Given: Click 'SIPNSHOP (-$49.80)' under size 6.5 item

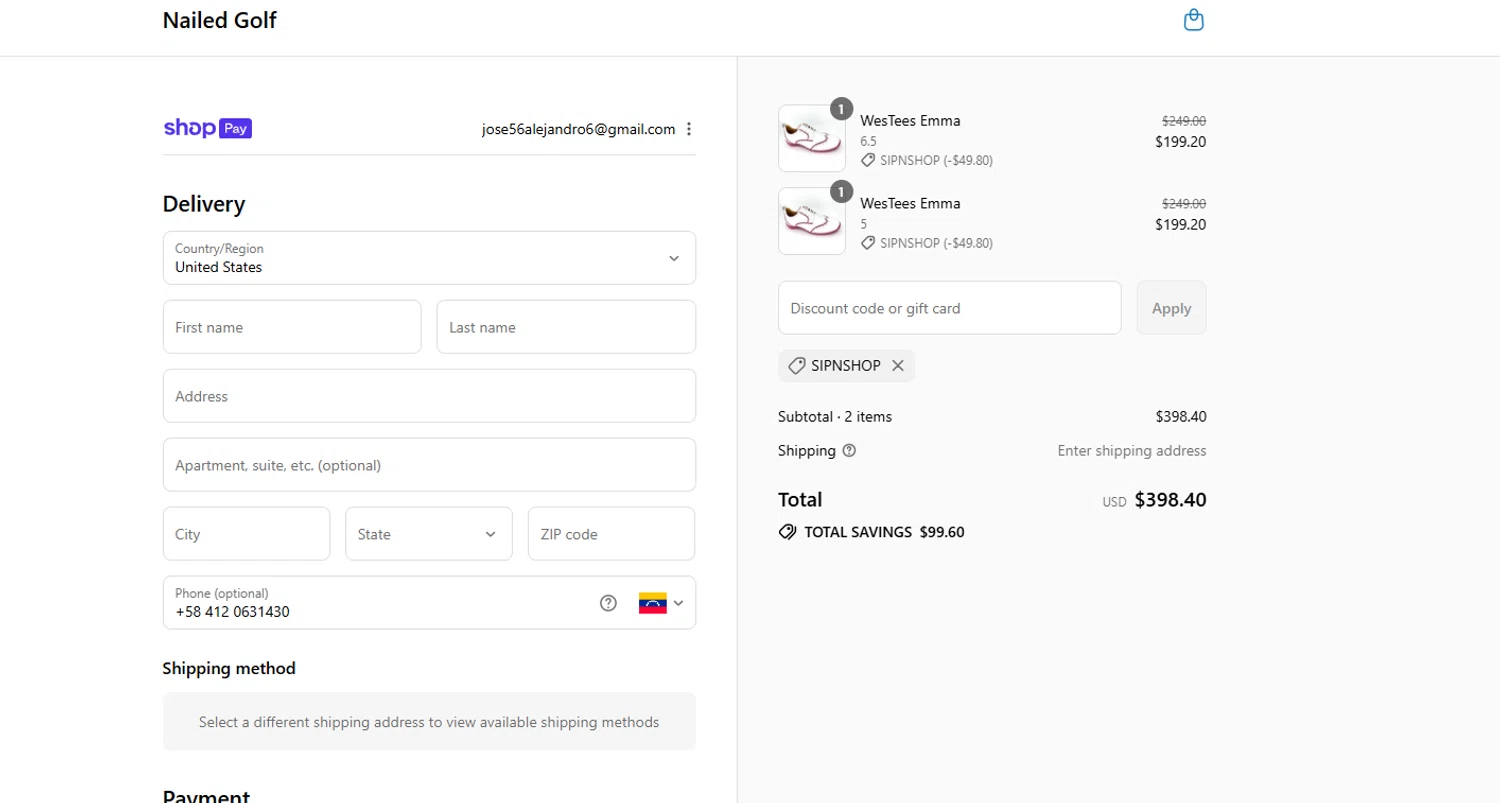Looking at the screenshot, I should click(936, 160).
